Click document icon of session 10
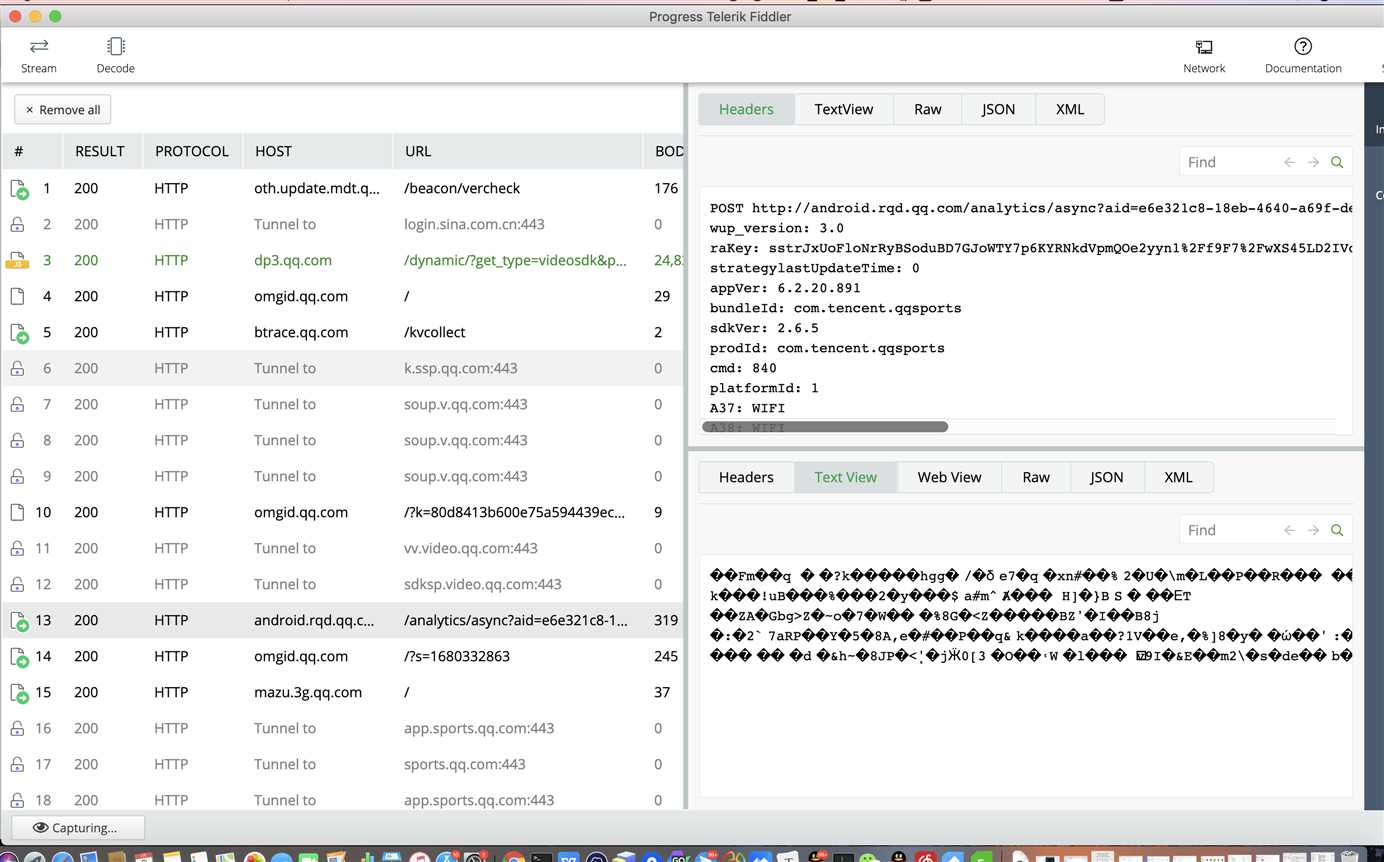 point(17,512)
